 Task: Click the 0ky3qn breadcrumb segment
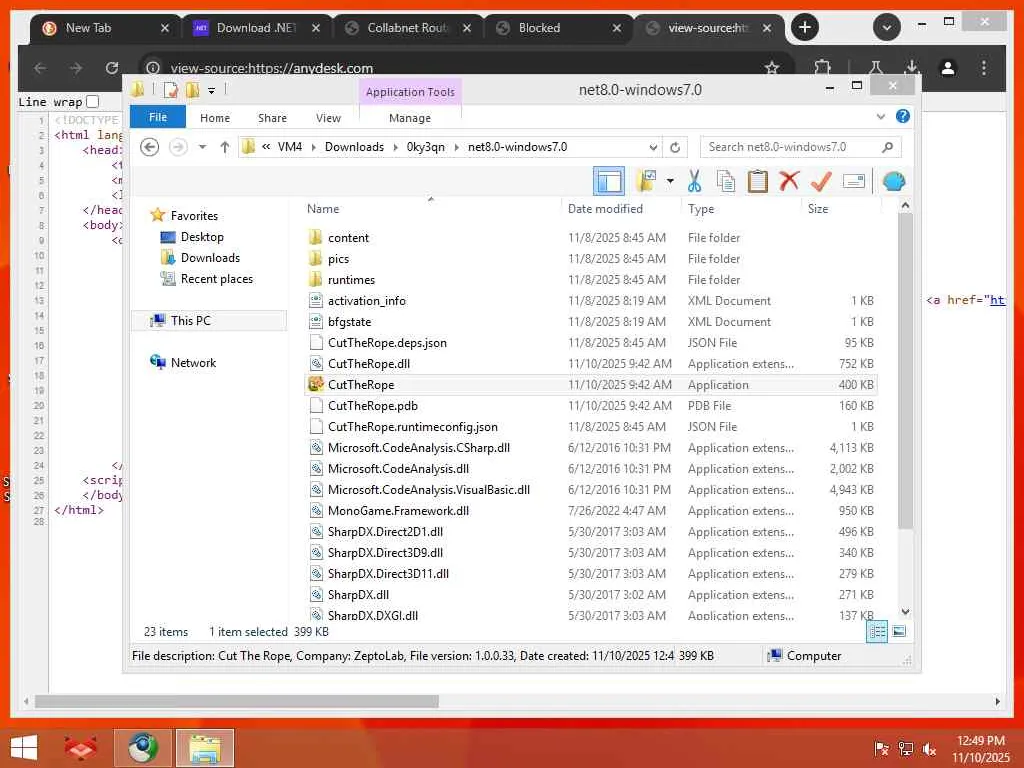pos(425,147)
